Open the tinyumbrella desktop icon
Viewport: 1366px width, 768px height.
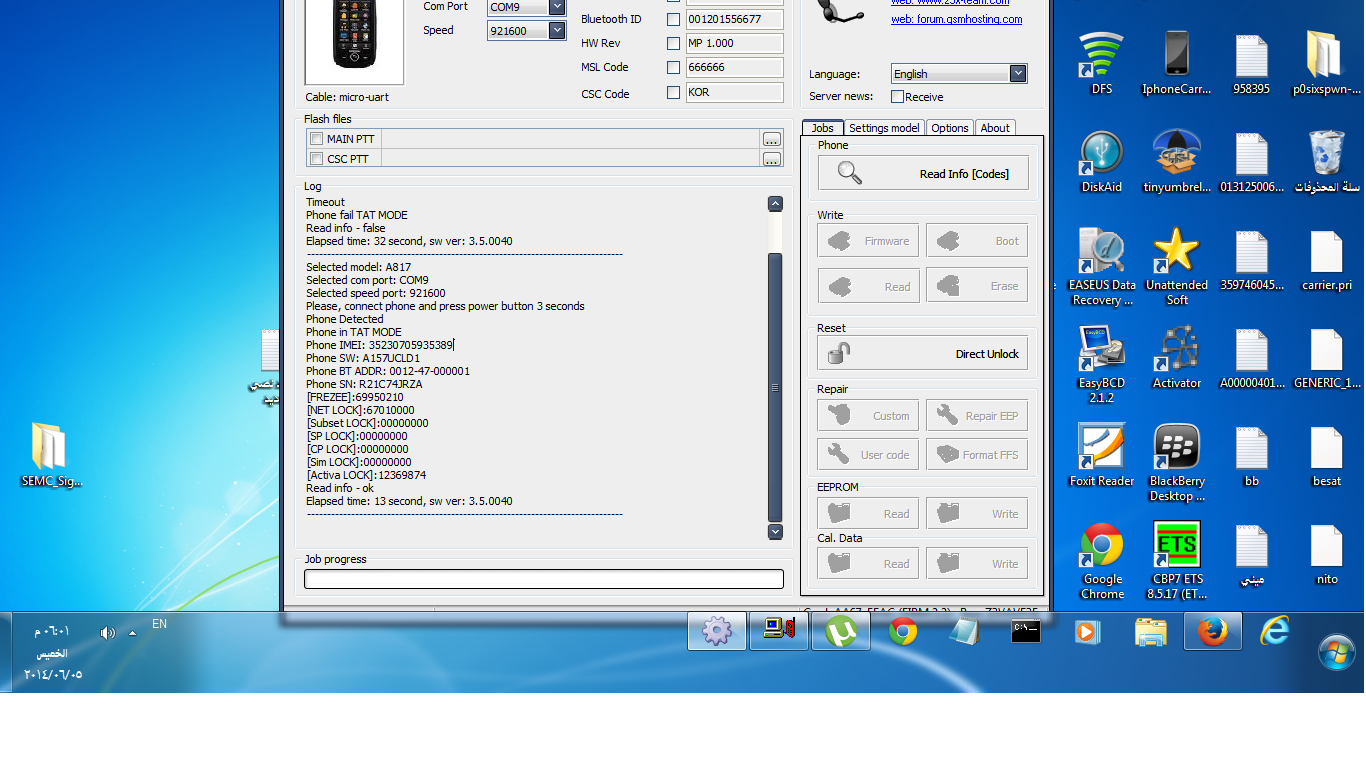click(x=1177, y=160)
